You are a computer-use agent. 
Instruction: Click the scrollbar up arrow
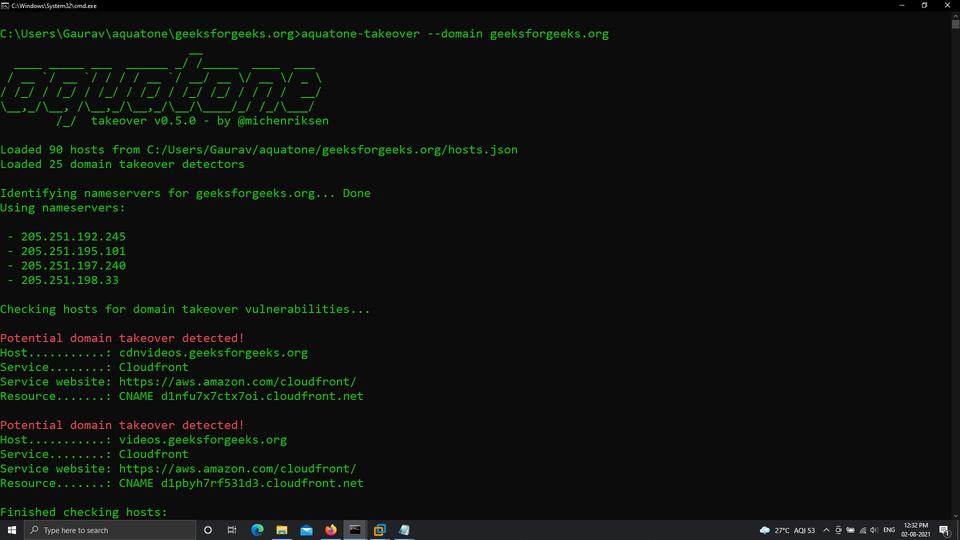click(x=955, y=15)
